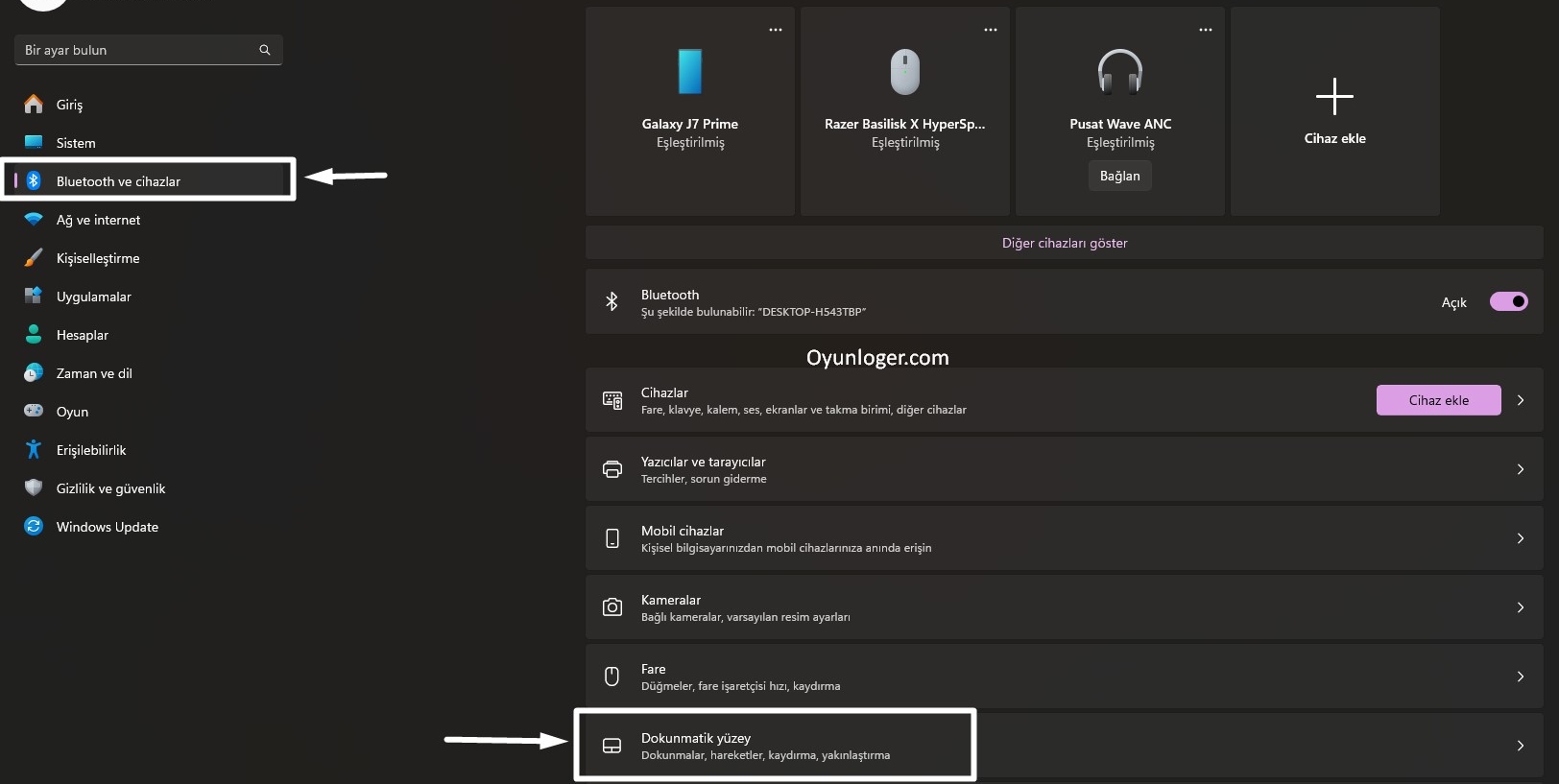The image size is (1559, 784).
Task: Click the Uygulamalar apps icon
Action: 34,296
